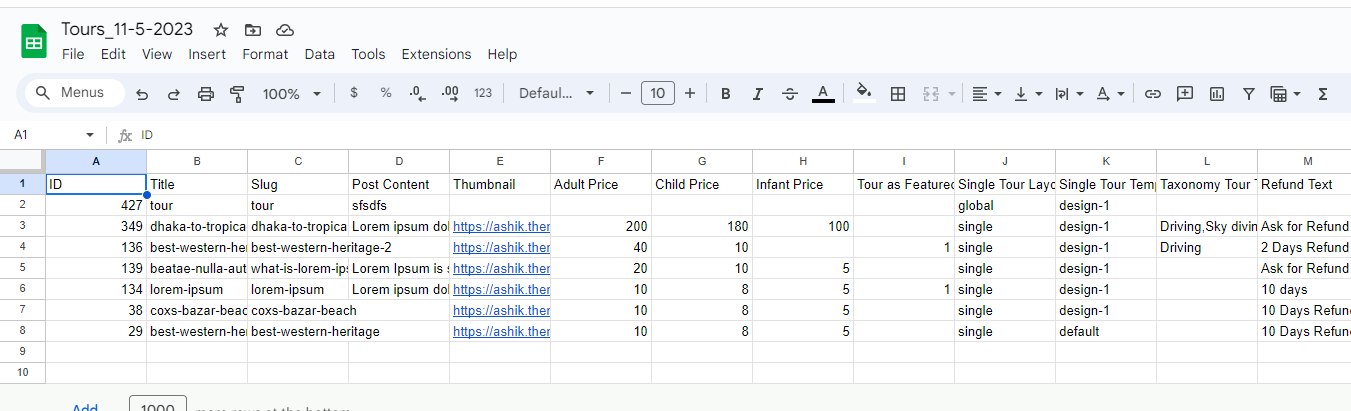1351x411 pixels.
Task: Open the Extensions menu
Action: tap(436, 54)
